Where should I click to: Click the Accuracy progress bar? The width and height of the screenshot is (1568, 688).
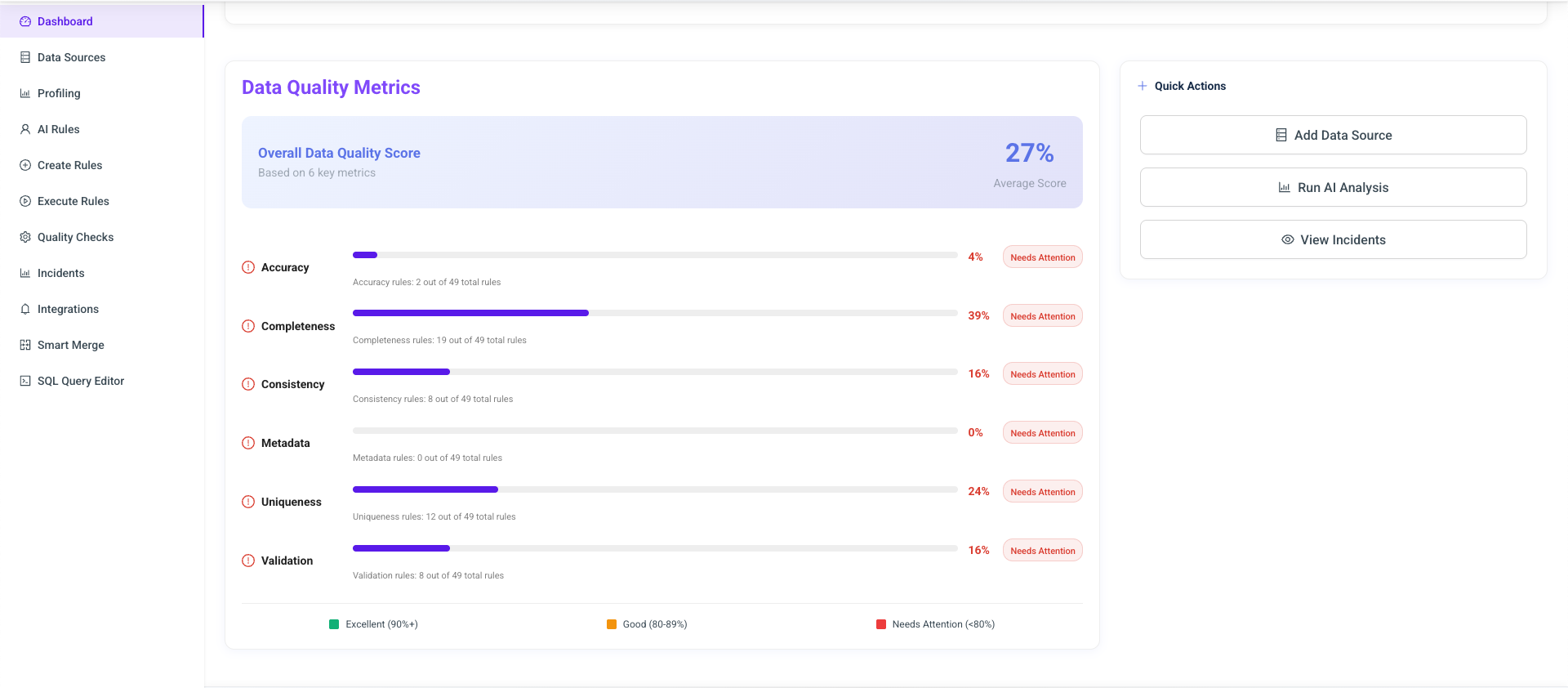(655, 255)
